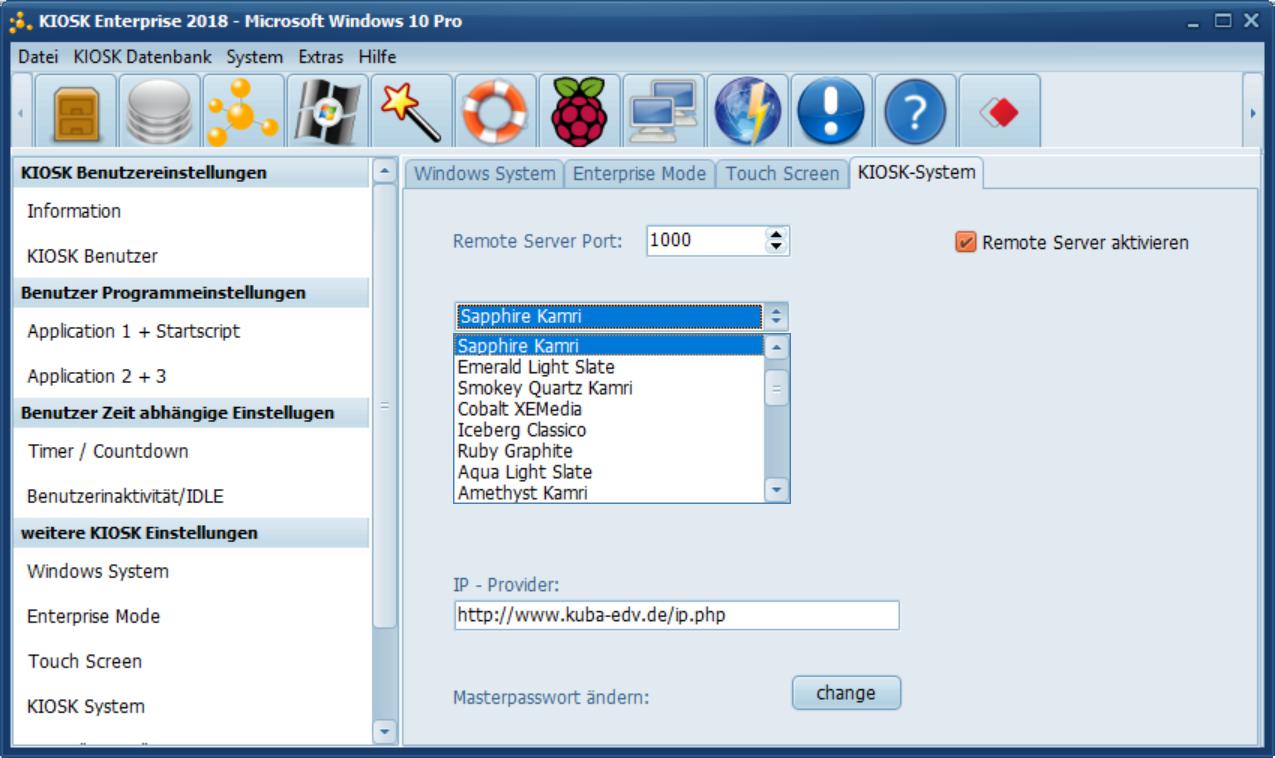This screenshot has width=1275, height=758.
Task: Click the blue exclamation mark icon
Action: point(832,113)
